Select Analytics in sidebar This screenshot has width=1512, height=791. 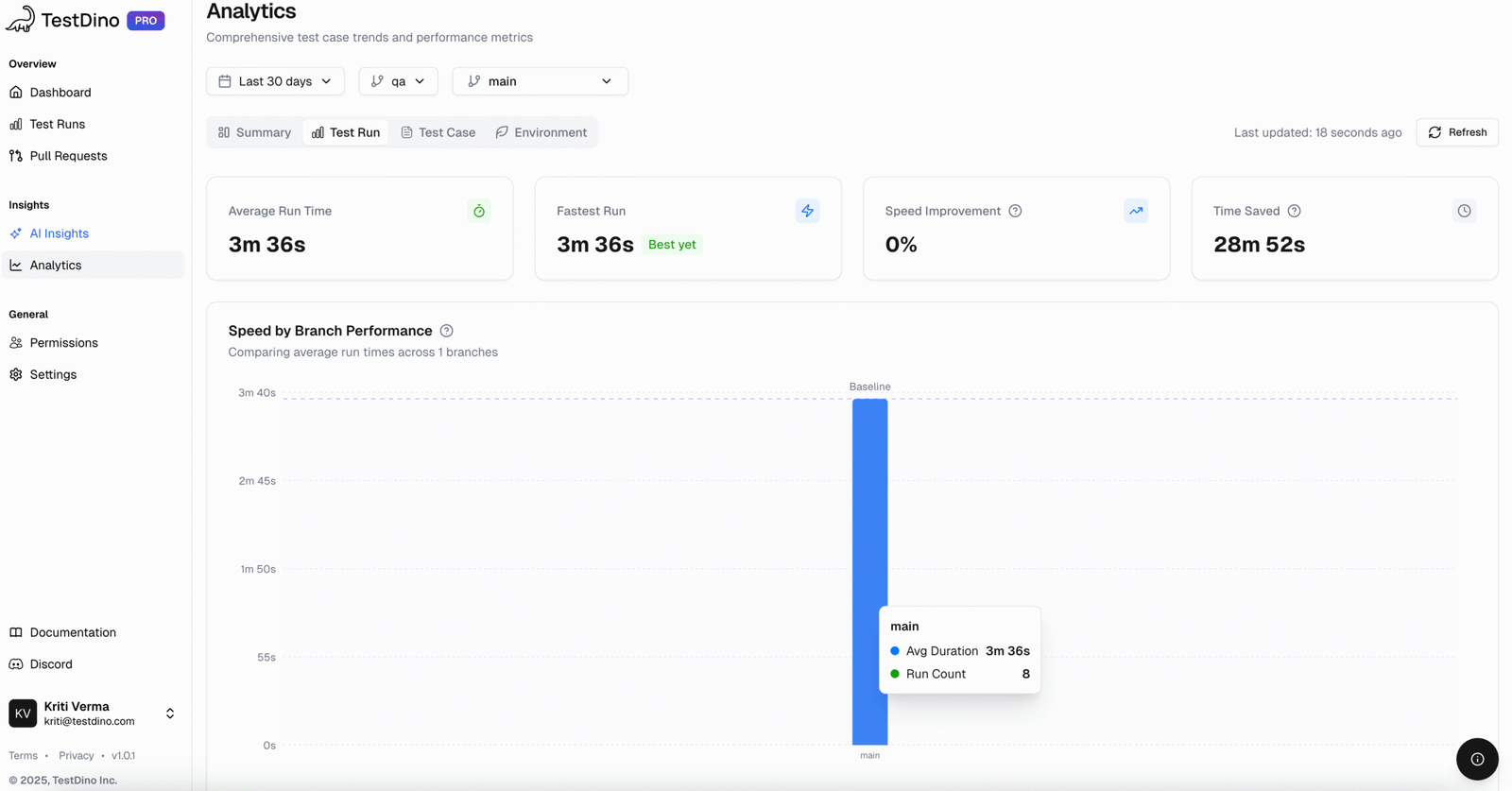[93, 266]
